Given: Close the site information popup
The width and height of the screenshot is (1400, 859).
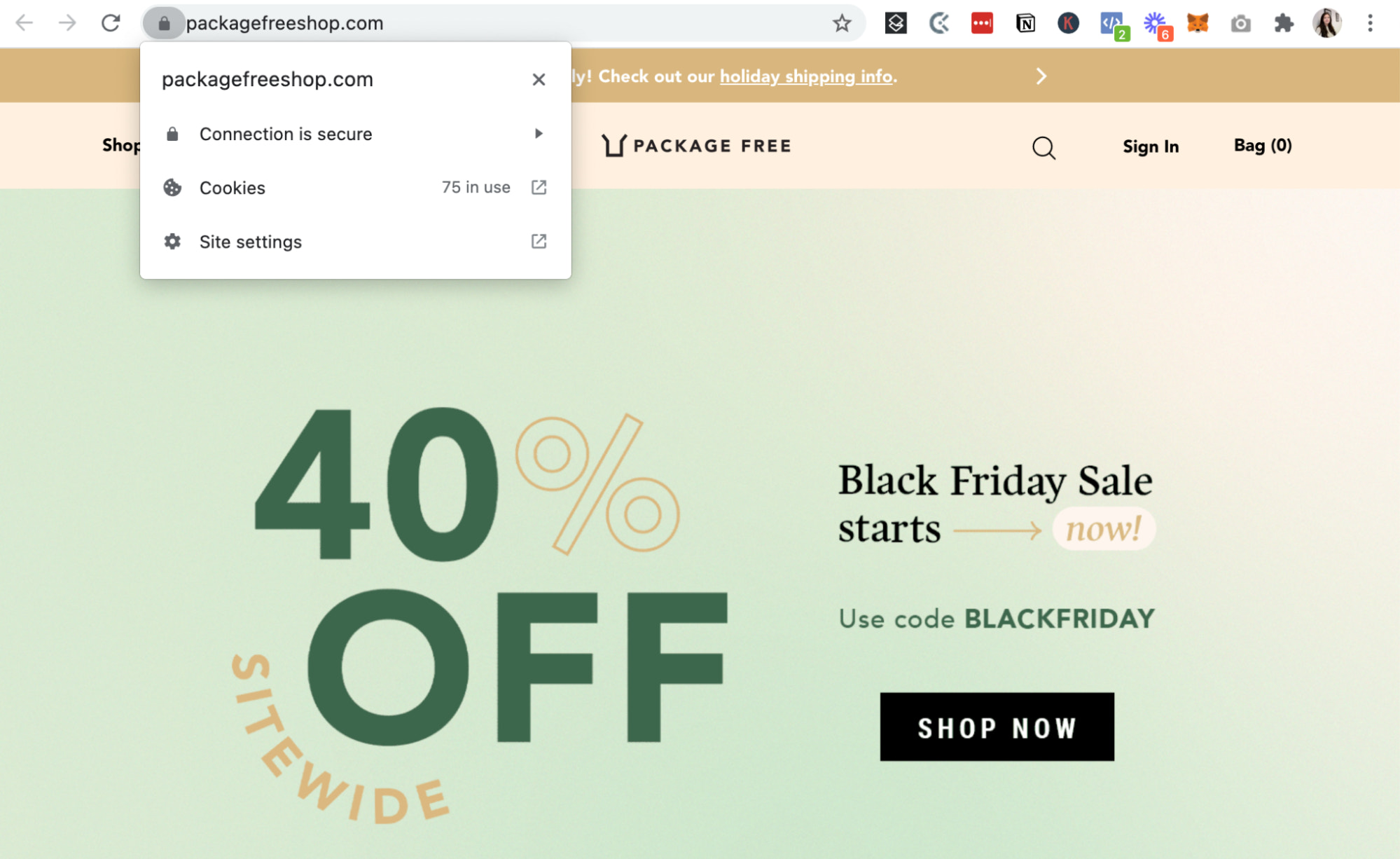Looking at the screenshot, I should tap(539, 79).
